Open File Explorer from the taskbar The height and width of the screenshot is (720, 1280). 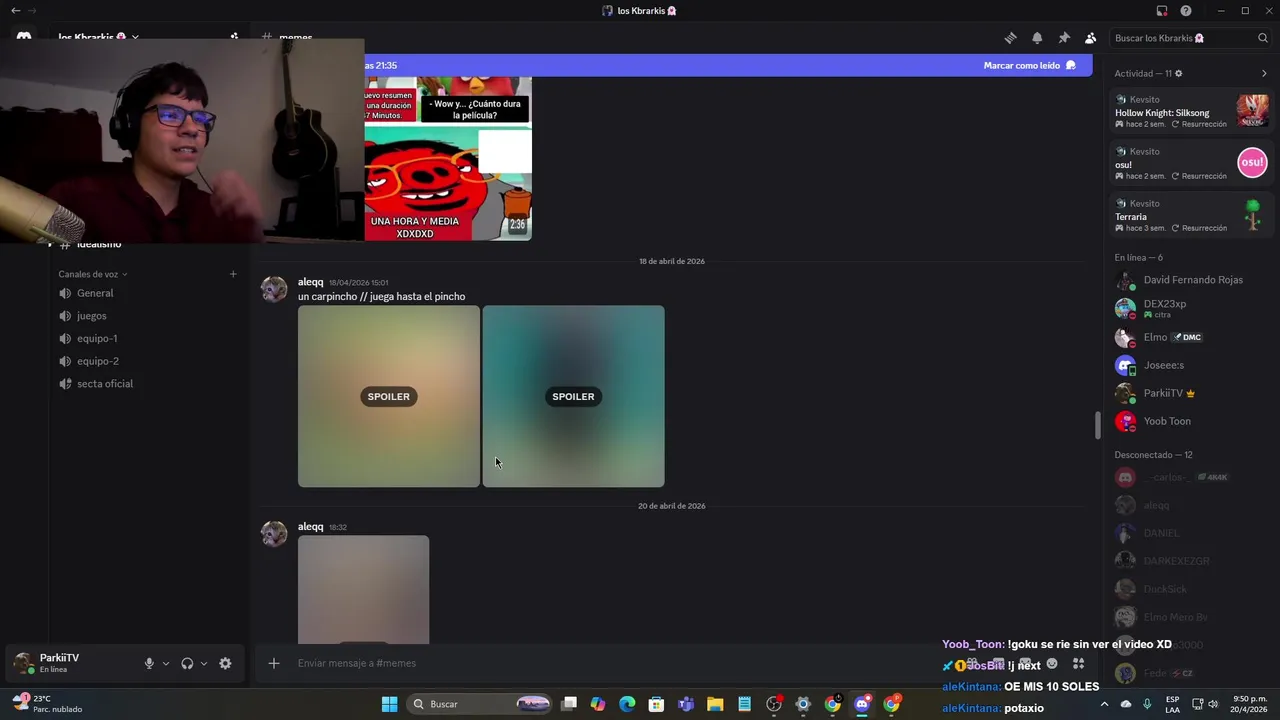pos(715,704)
